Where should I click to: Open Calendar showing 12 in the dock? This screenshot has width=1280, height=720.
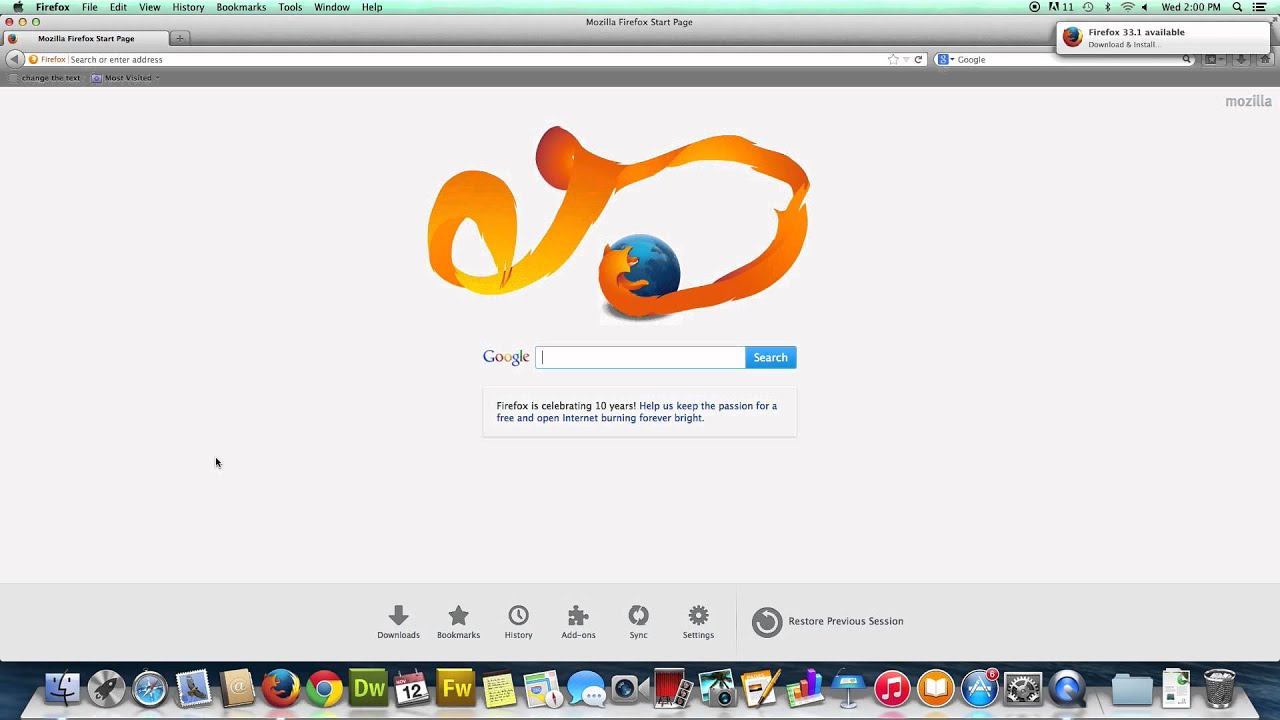coord(412,688)
